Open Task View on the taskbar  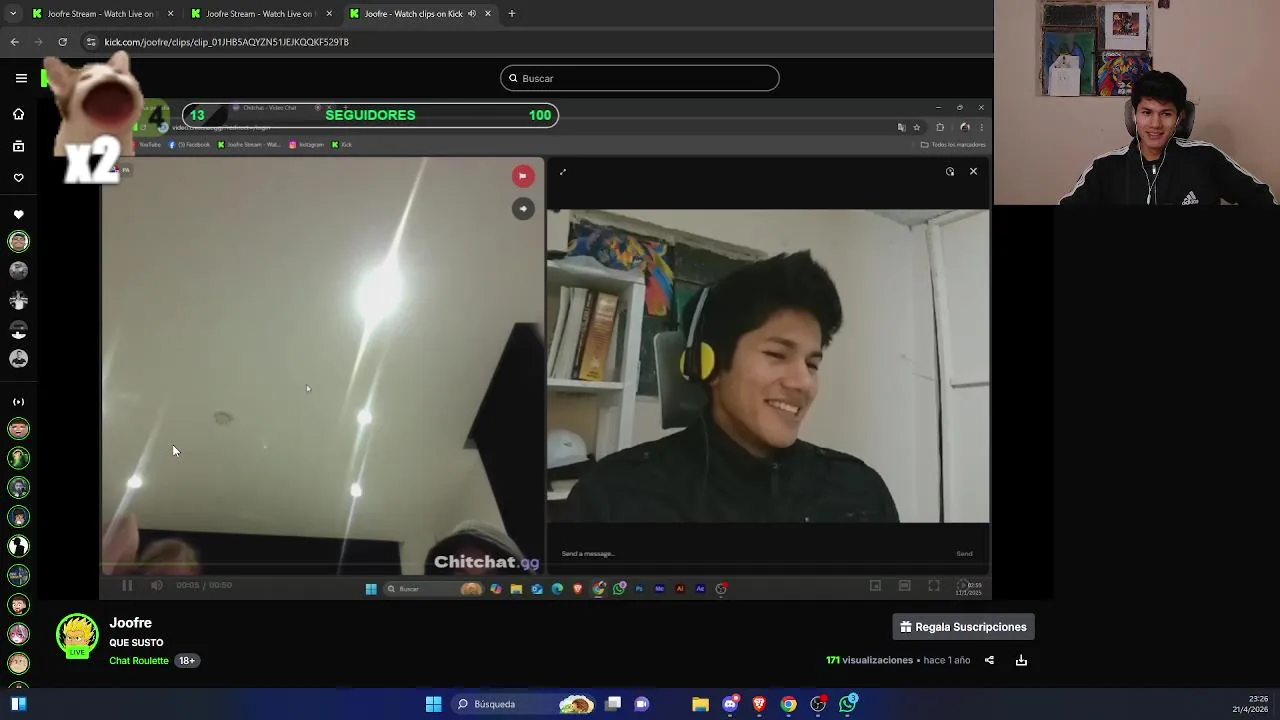(613, 704)
